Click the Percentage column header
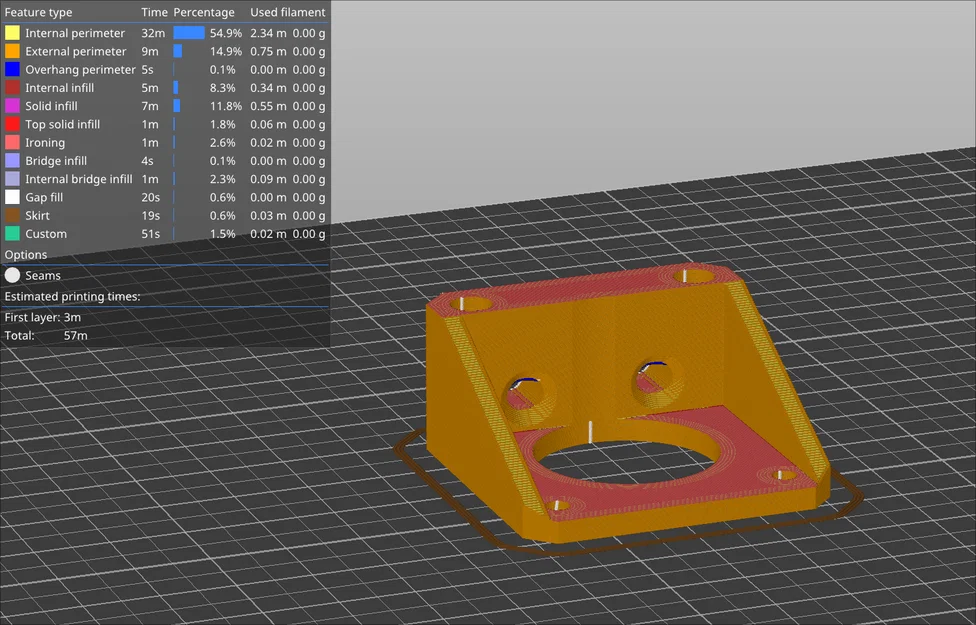This screenshot has width=976, height=625. 204,12
